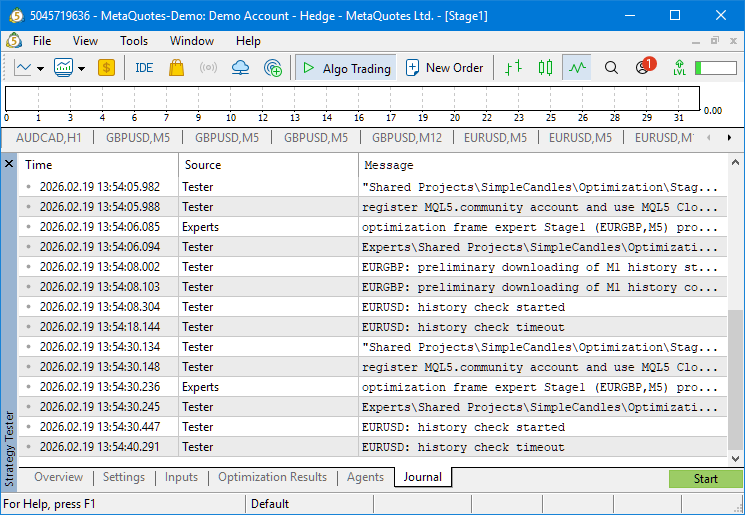Open account notifications icon with badge
Image resolution: width=745 pixels, height=515 pixels.
[x=645, y=66]
